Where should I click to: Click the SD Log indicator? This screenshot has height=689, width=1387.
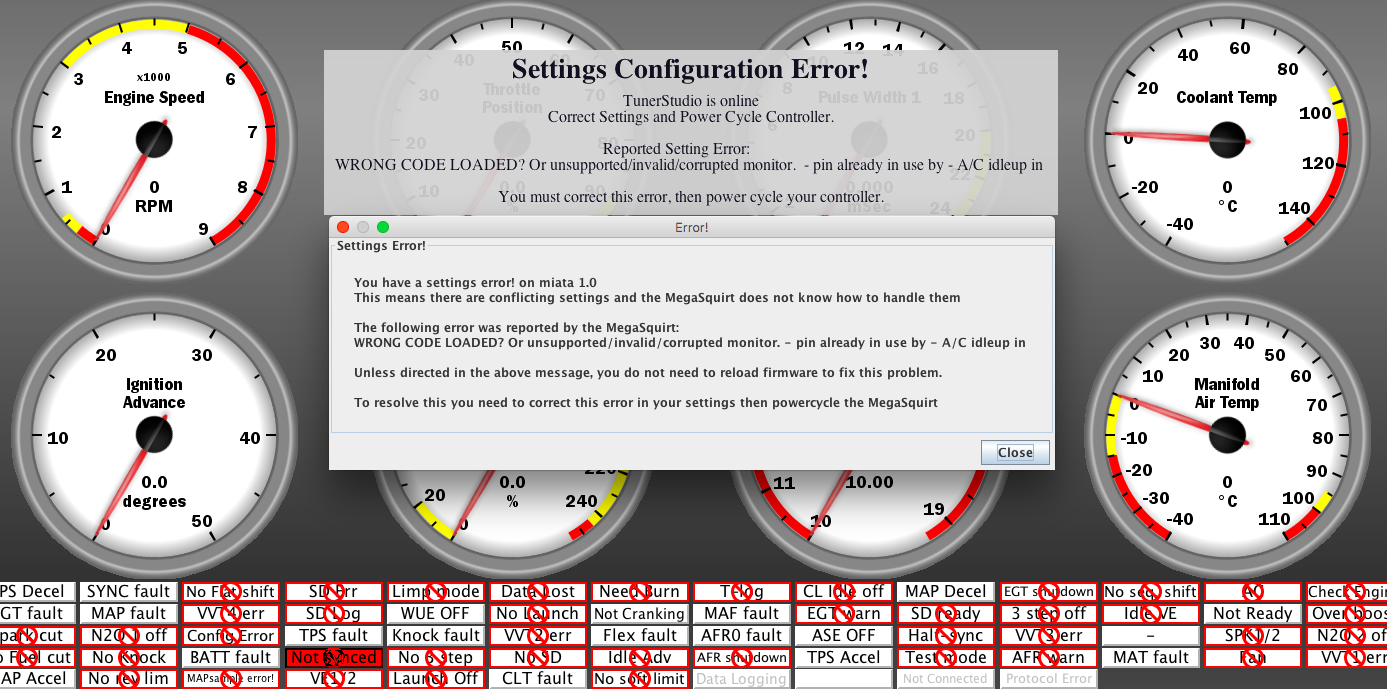click(x=333, y=613)
